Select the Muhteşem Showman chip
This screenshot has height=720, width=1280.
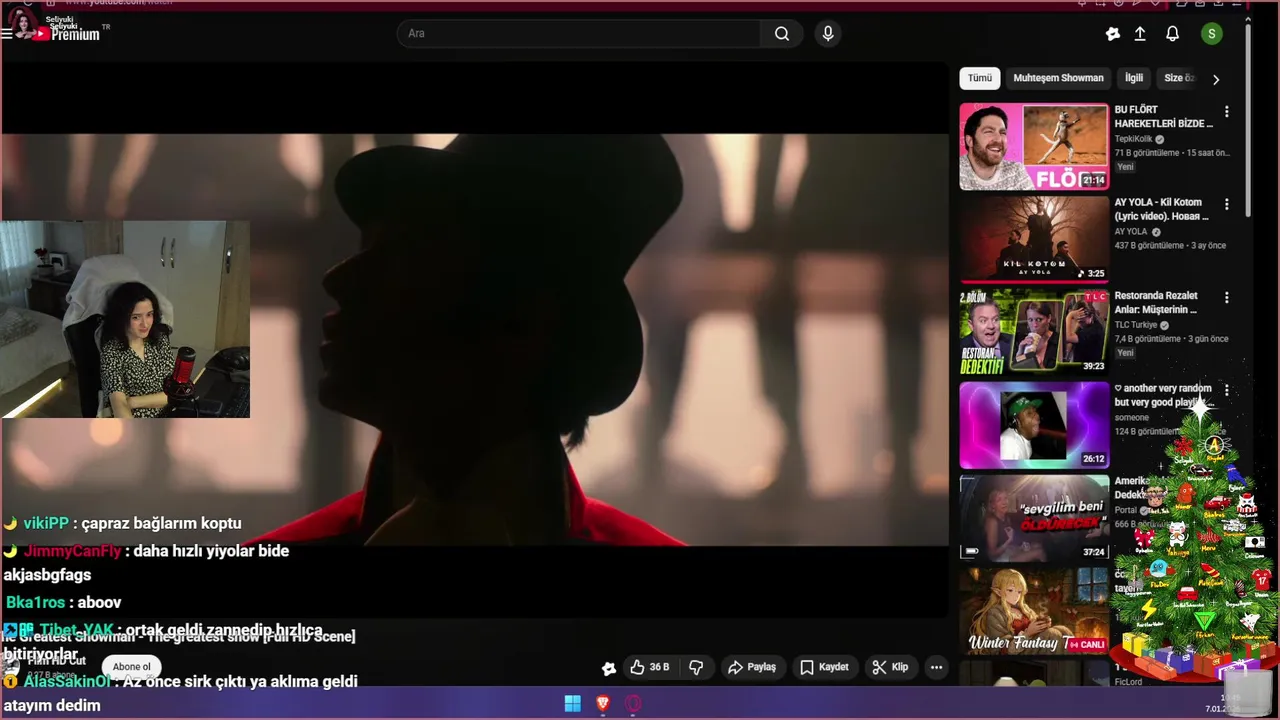pos(1058,78)
